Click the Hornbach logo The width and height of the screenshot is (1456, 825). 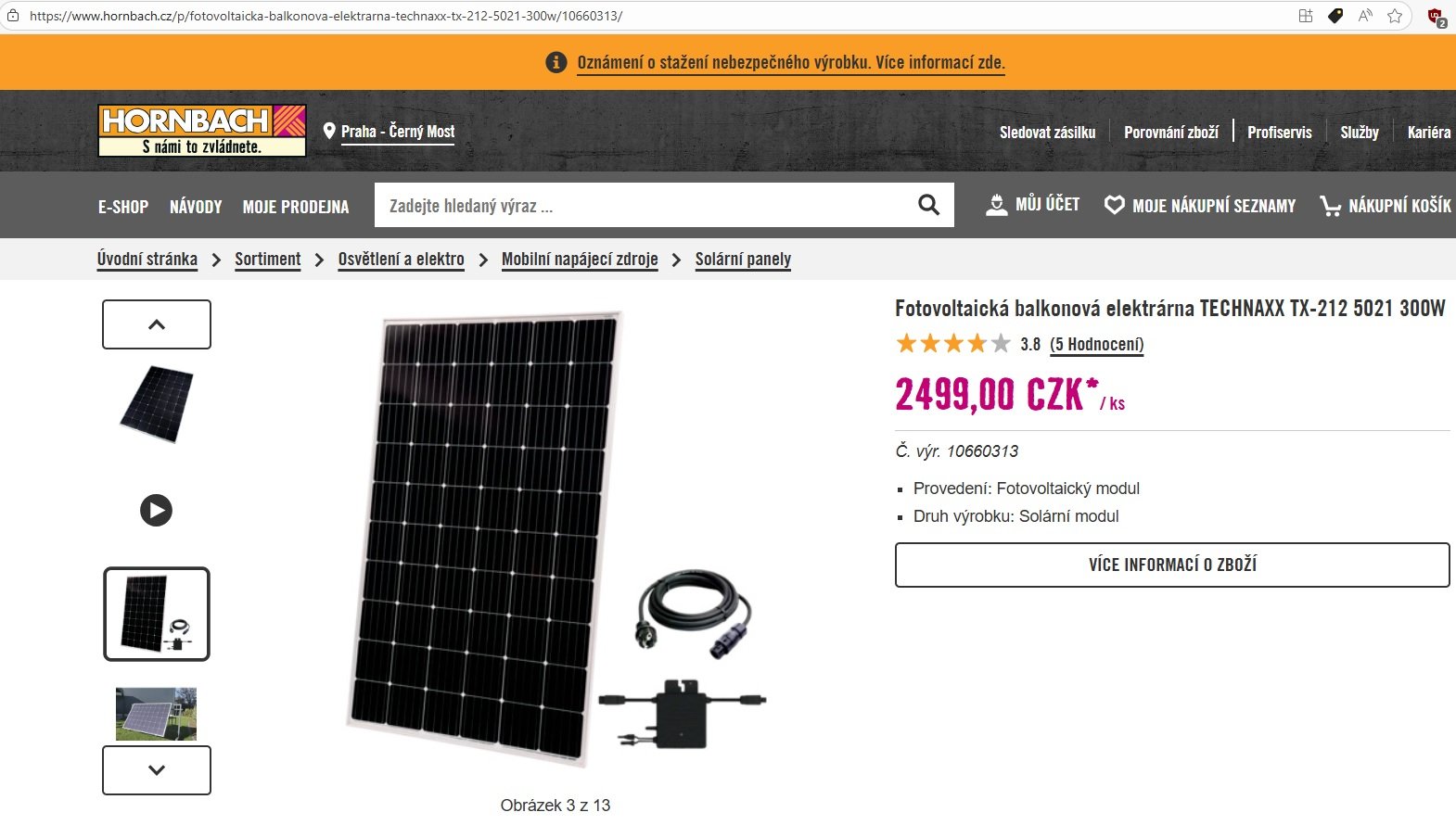(x=202, y=131)
